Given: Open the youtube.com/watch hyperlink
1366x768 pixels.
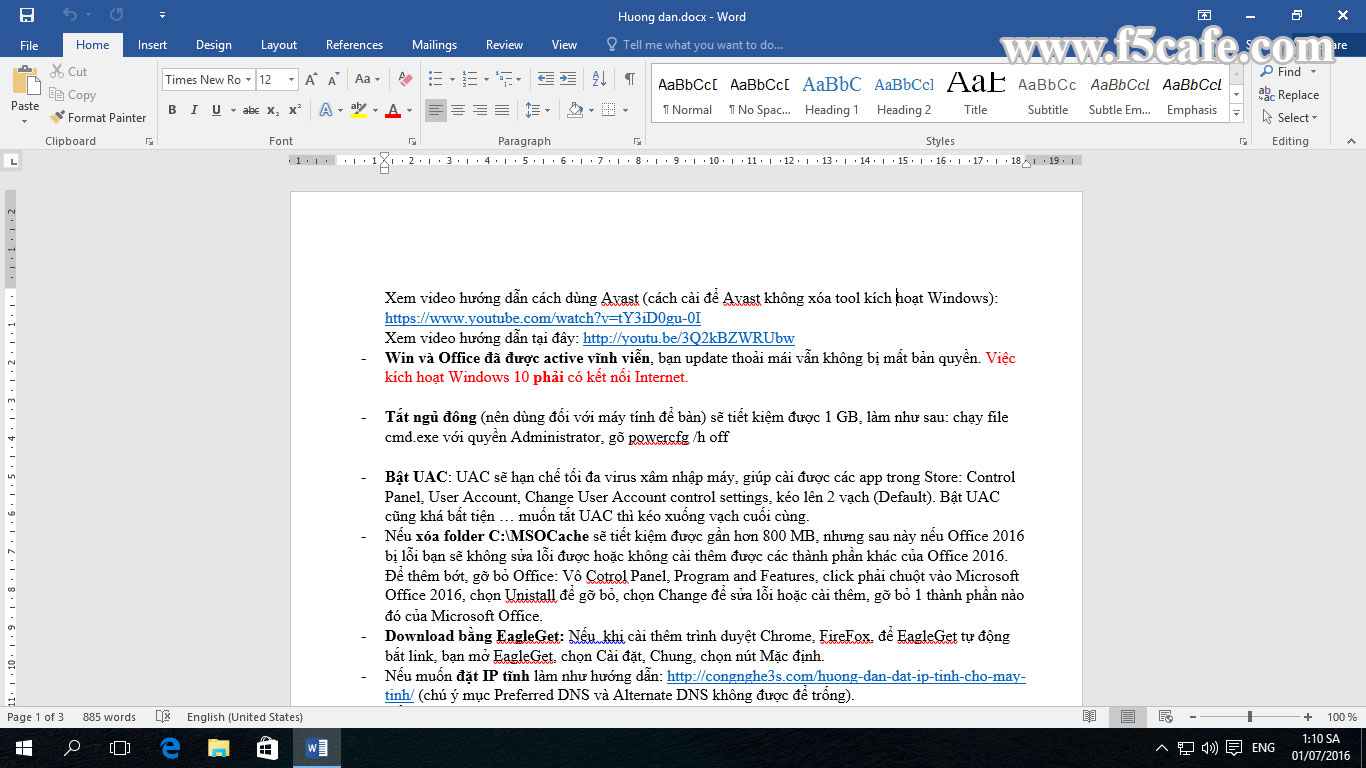Looking at the screenshot, I should pyautogui.click(x=543, y=318).
